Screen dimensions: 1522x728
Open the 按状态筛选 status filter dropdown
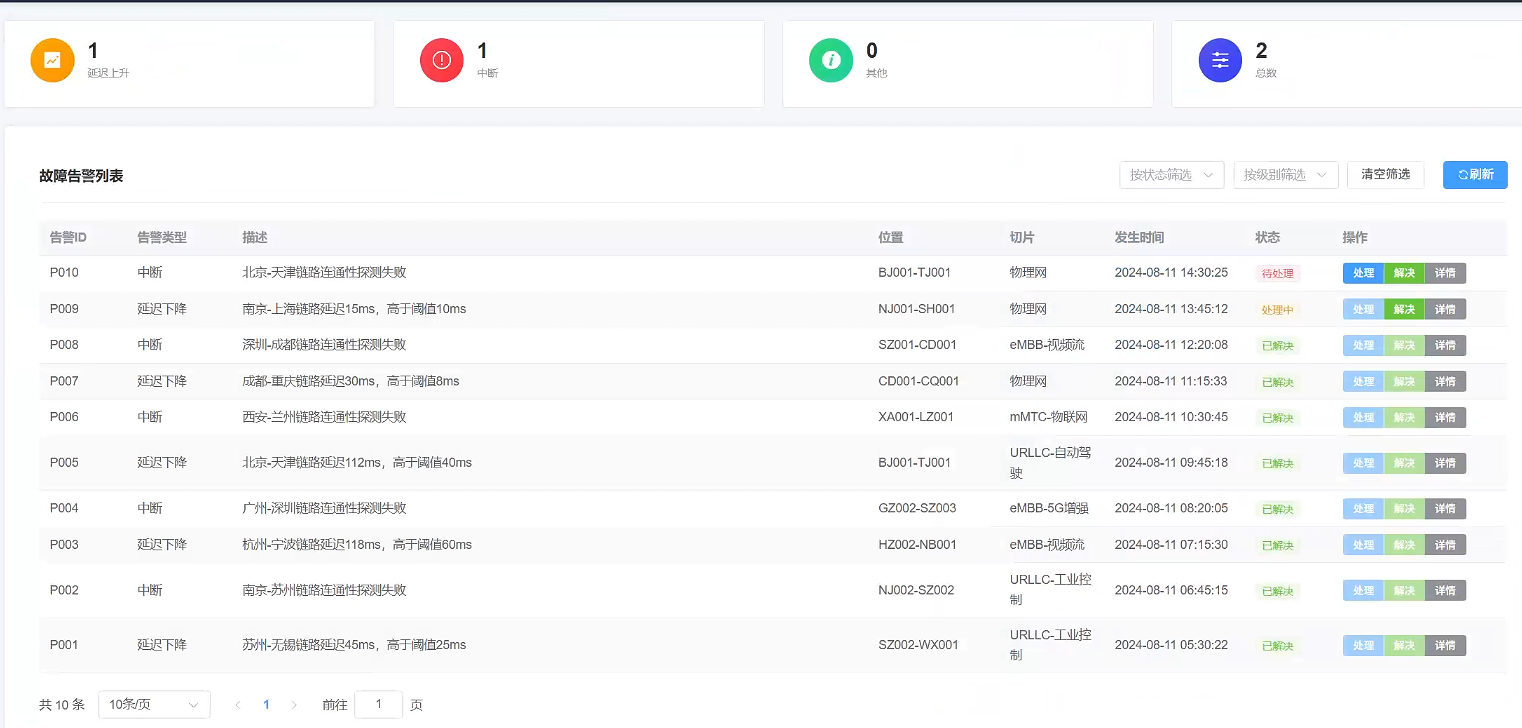(1171, 175)
